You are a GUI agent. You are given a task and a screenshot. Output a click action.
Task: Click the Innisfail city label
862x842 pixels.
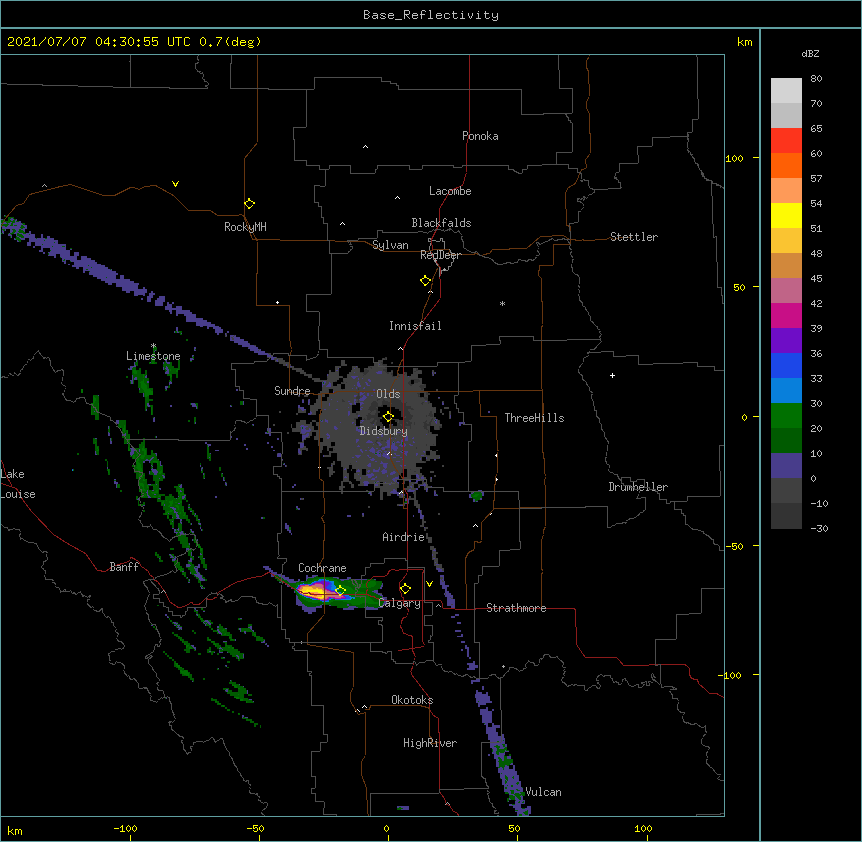pyautogui.click(x=415, y=326)
